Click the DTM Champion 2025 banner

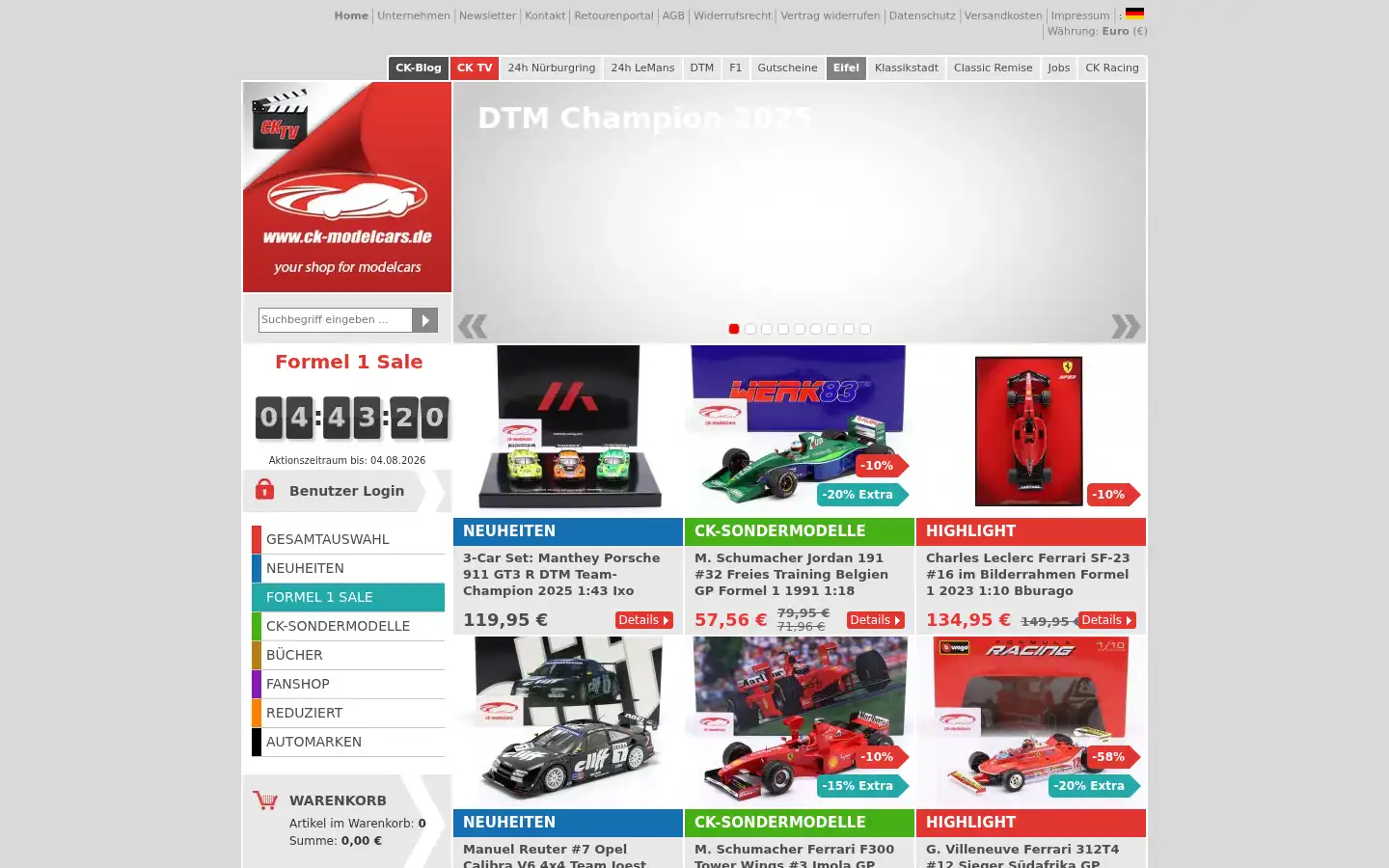[800, 212]
